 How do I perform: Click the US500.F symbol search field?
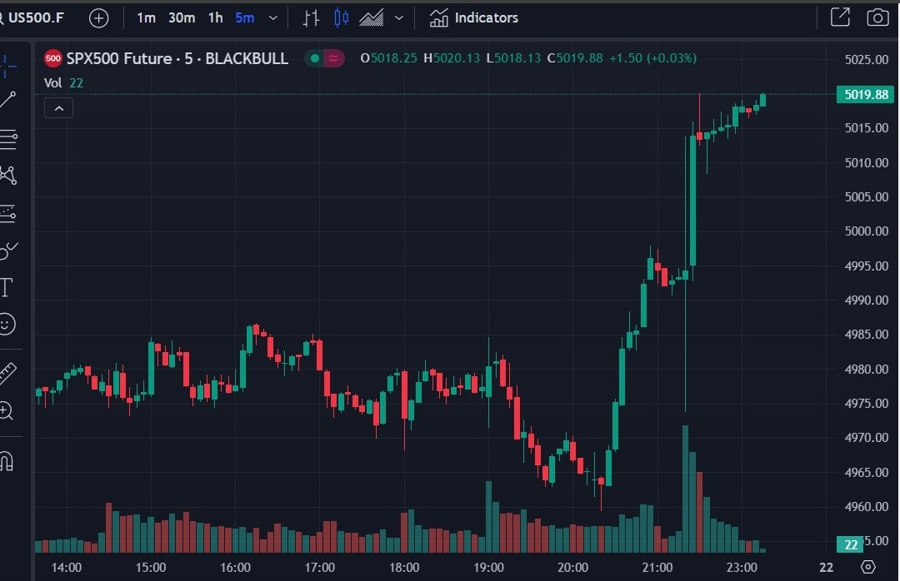click(x=33, y=18)
